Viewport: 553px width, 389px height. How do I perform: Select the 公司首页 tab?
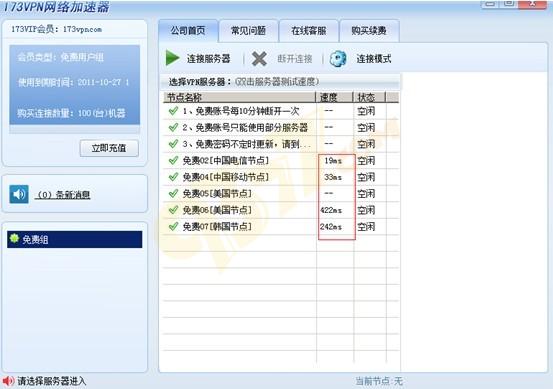coord(188,31)
